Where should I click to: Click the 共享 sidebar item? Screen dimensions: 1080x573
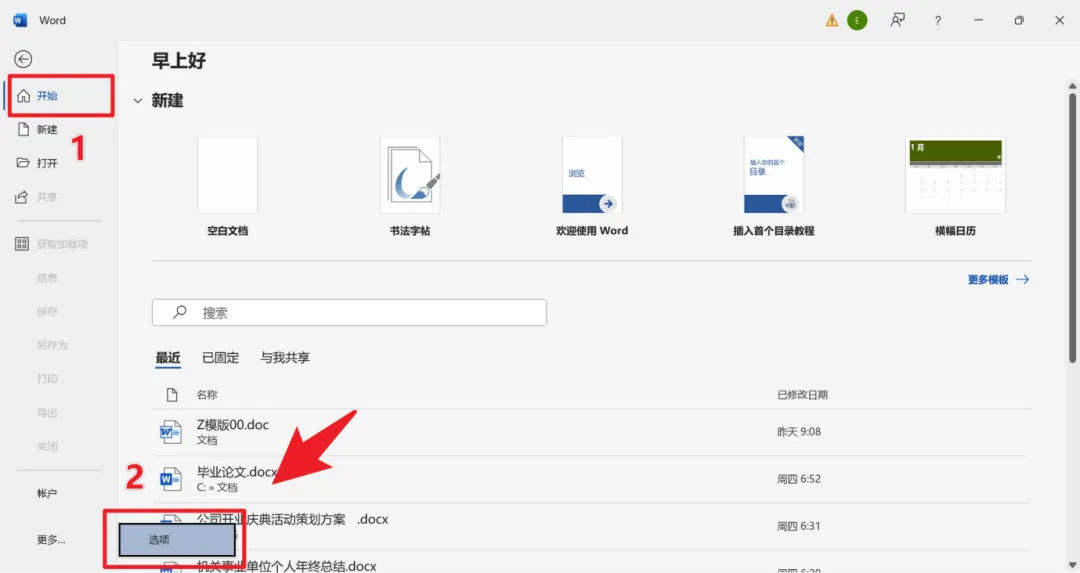(x=47, y=197)
